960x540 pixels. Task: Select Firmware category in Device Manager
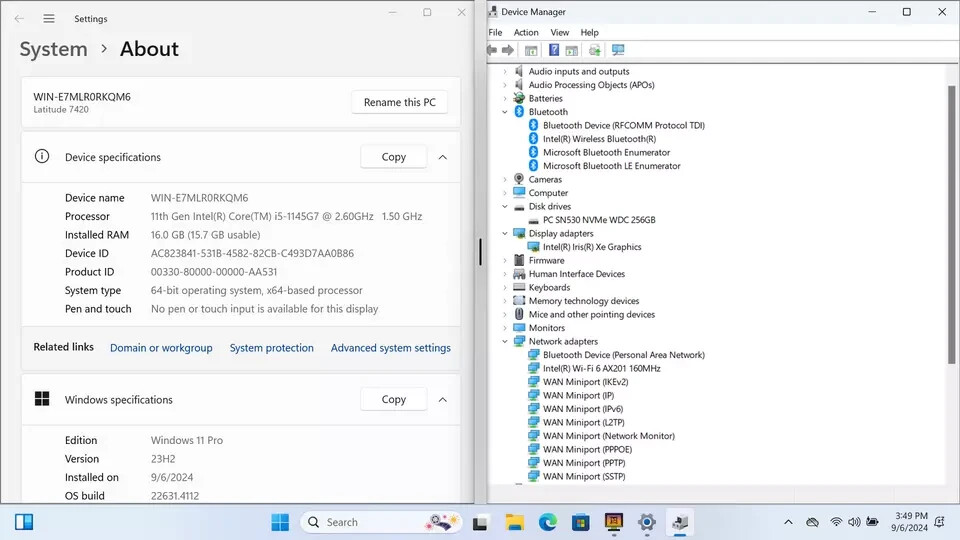point(546,260)
